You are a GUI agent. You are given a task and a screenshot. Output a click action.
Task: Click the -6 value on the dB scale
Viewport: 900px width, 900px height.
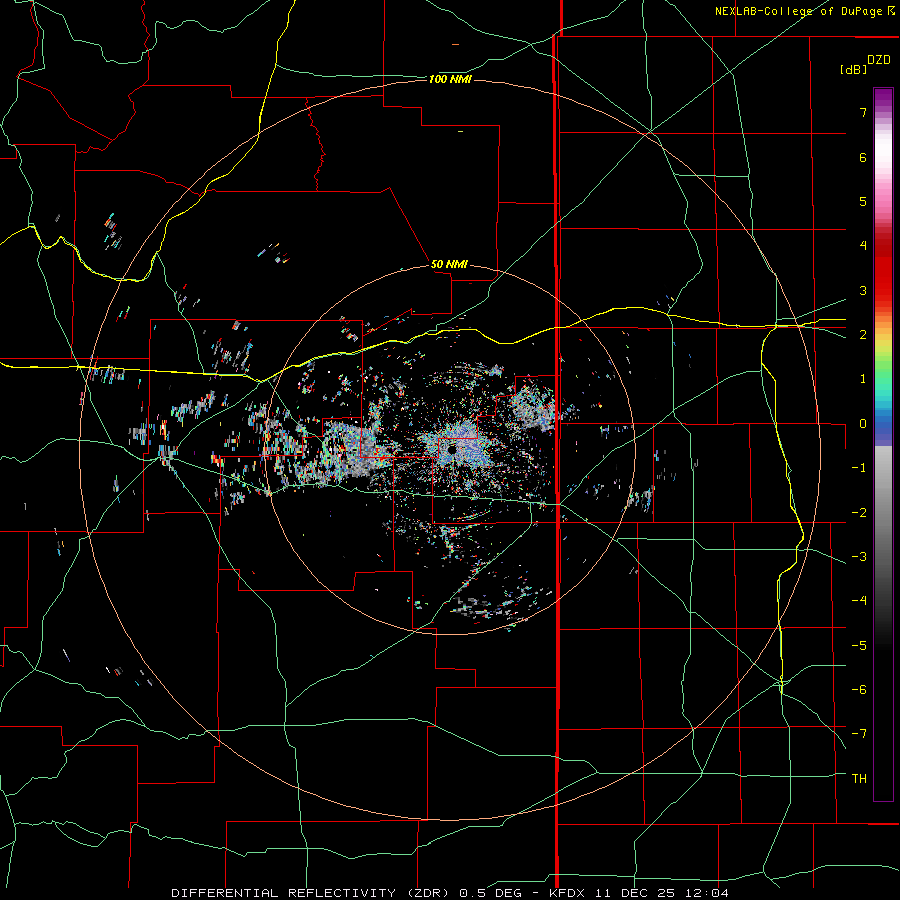click(859, 690)
